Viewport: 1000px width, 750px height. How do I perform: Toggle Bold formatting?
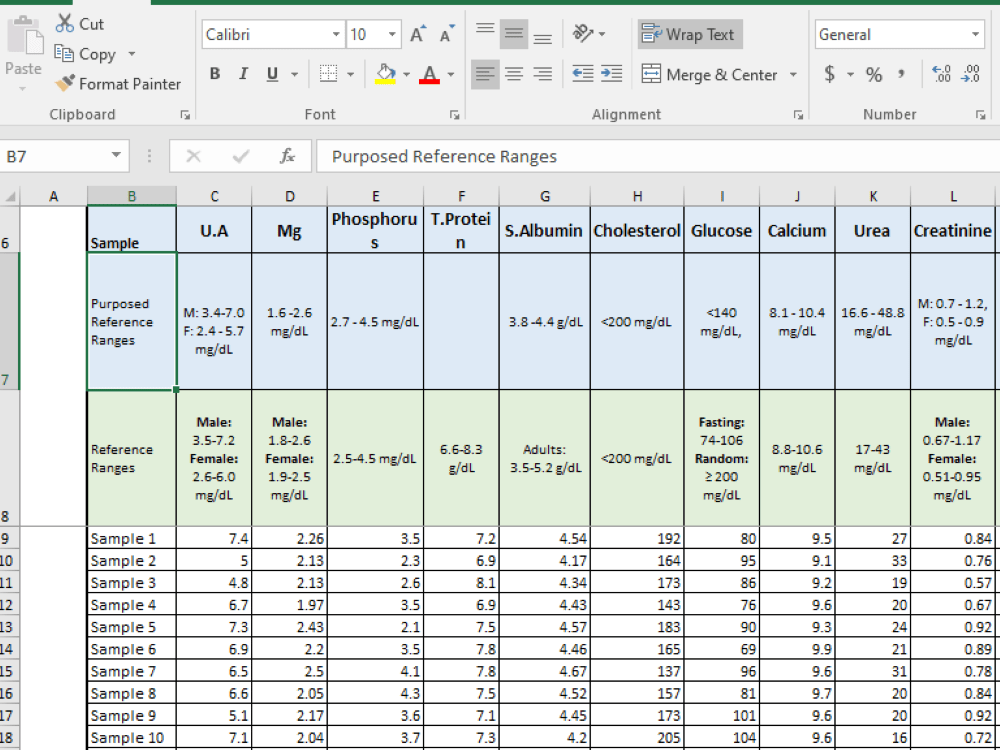click(215, 74)
